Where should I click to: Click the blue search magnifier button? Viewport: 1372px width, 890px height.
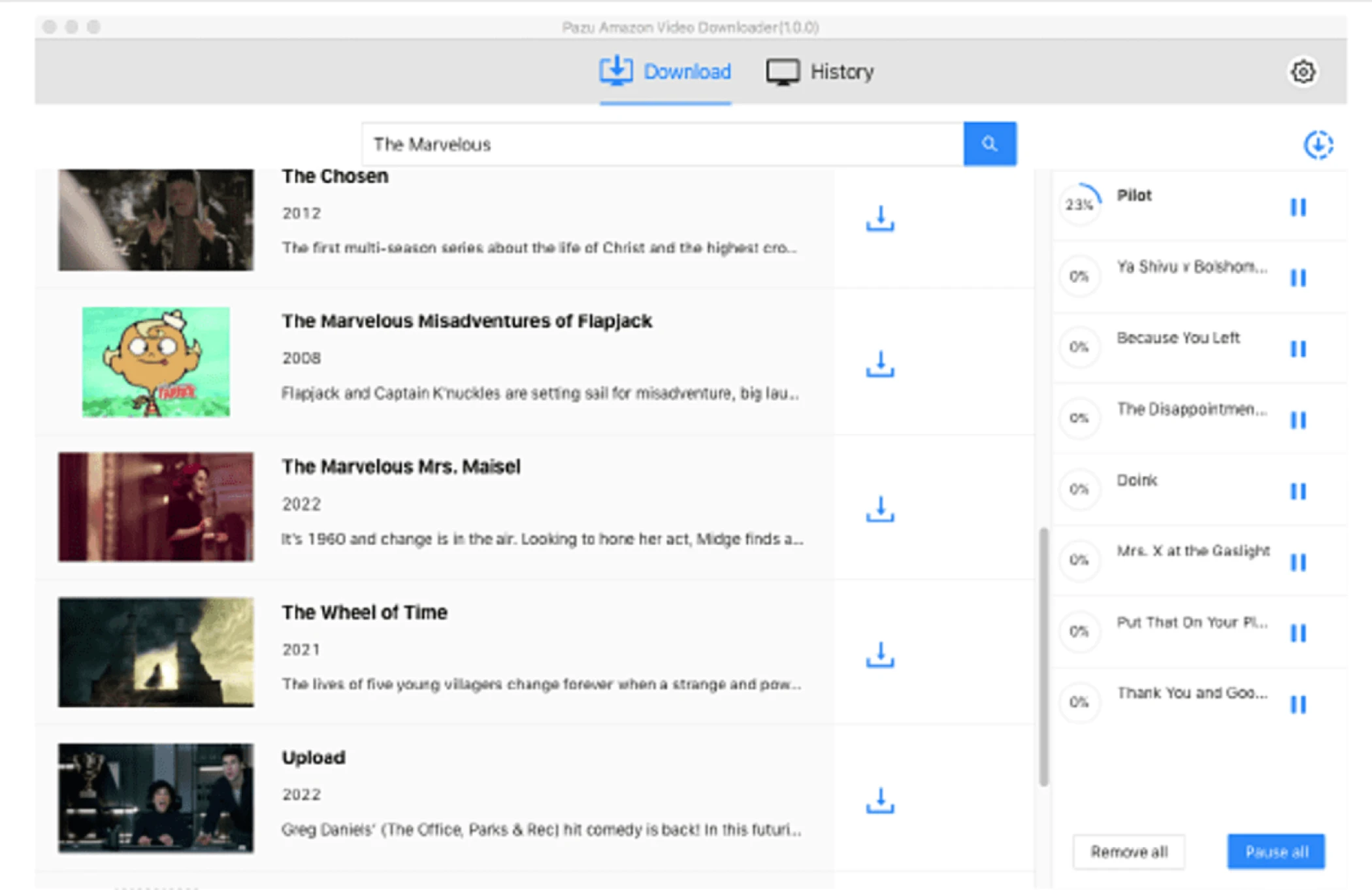[x=990, y=144]
